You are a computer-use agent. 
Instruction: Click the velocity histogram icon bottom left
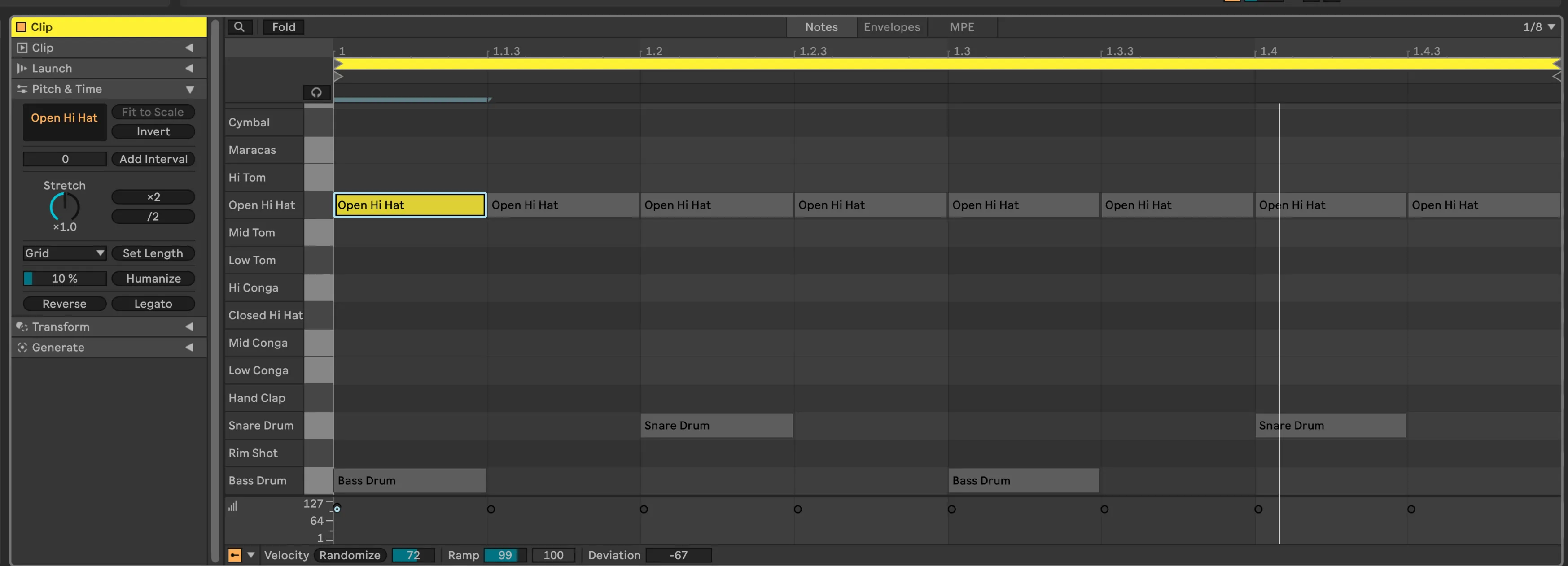[233, 505]
